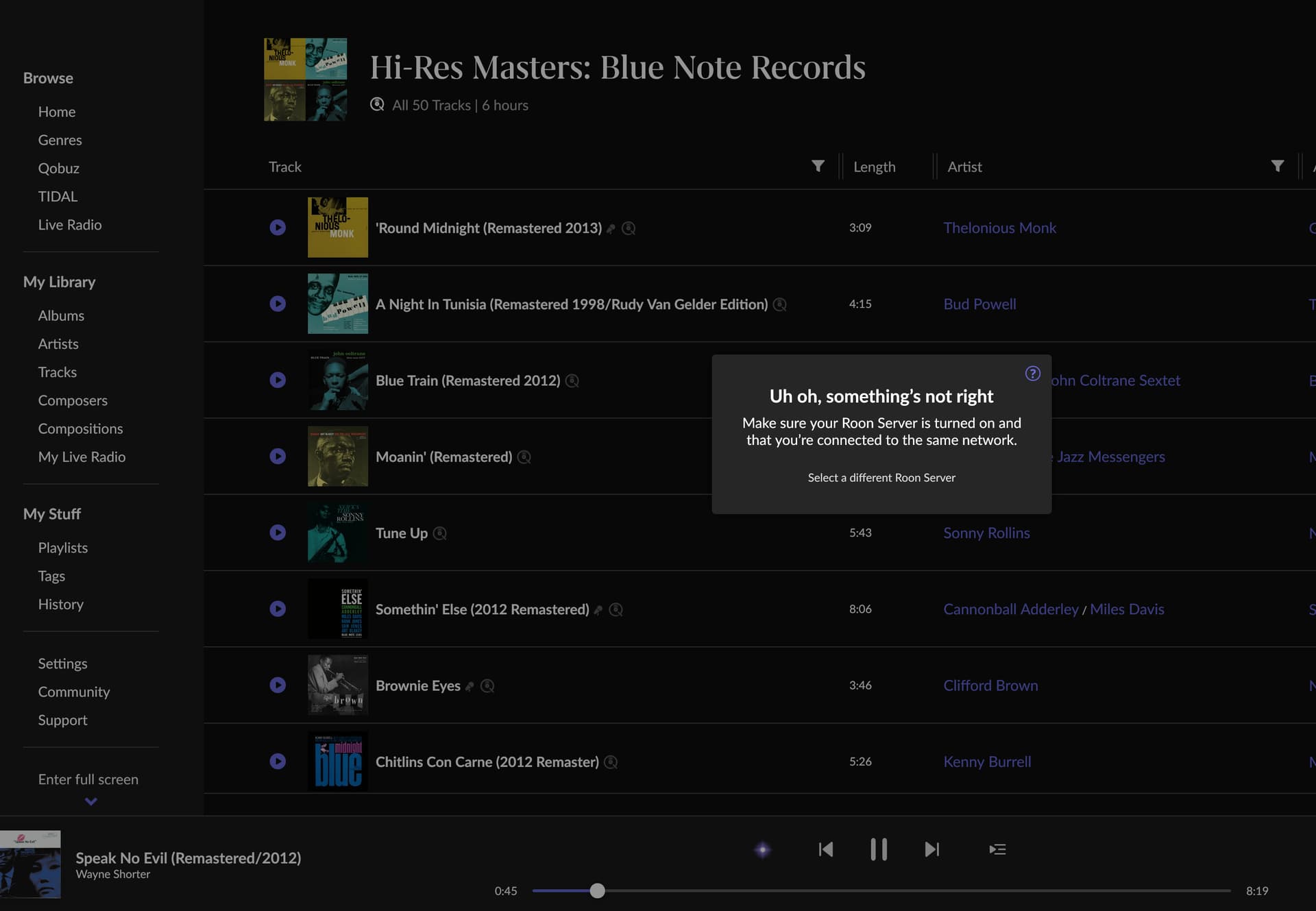Open Bud Powell artist link

979,304
